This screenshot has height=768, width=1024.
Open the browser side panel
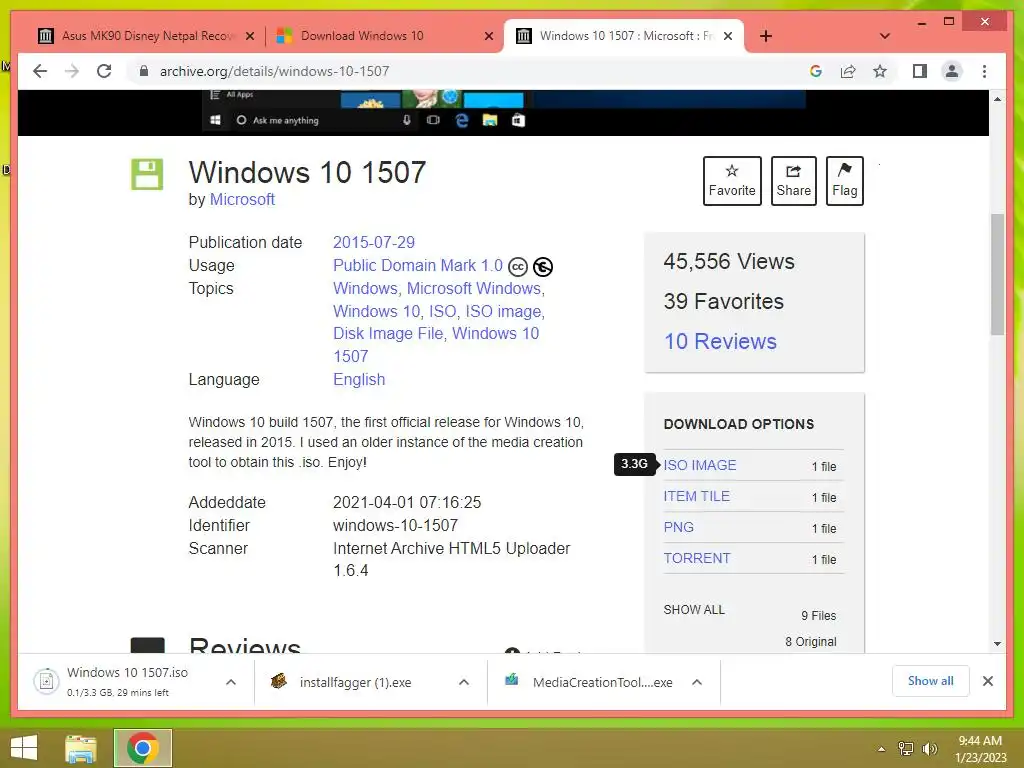click(920, 71)
